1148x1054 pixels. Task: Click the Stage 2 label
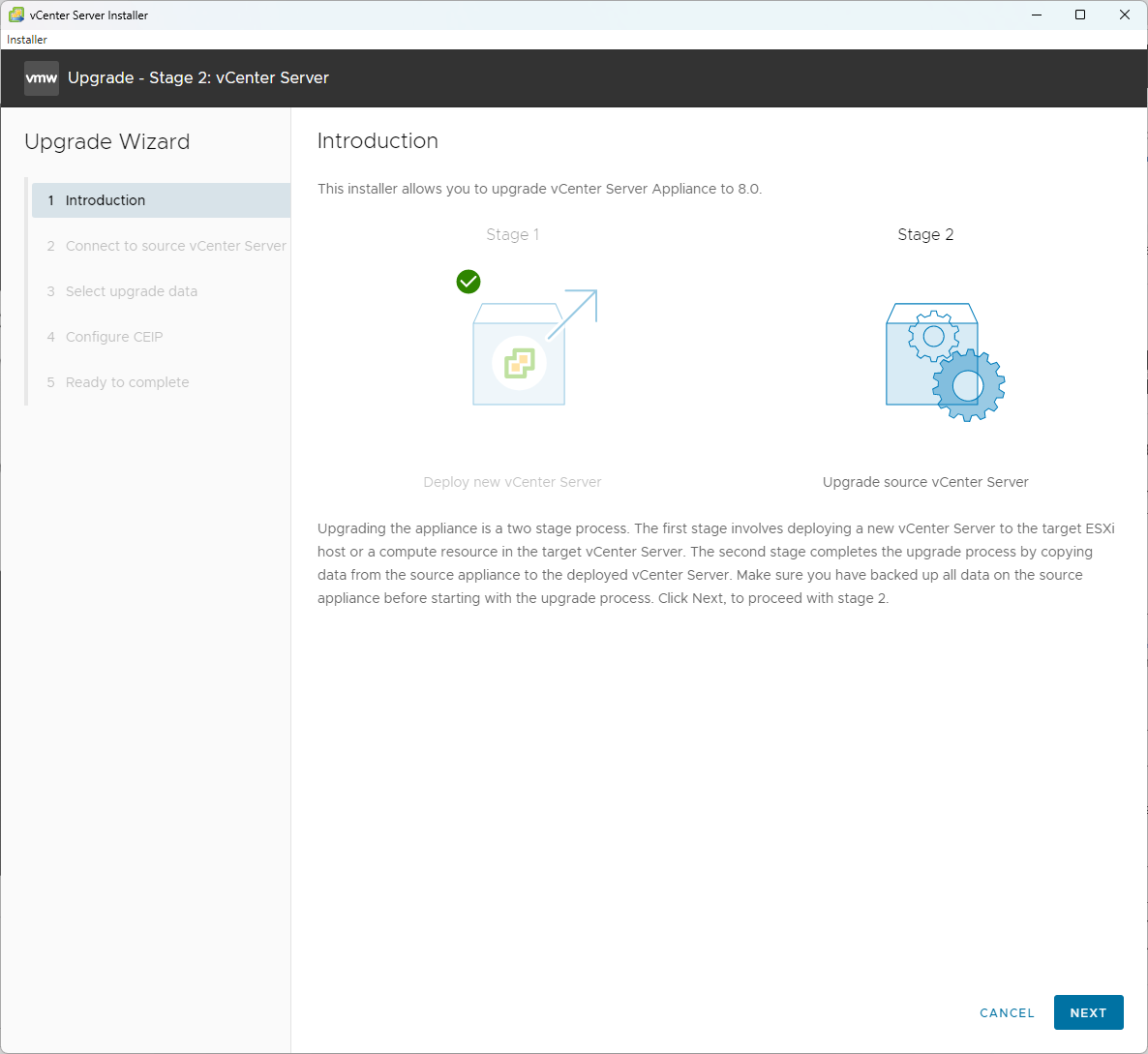925,234
